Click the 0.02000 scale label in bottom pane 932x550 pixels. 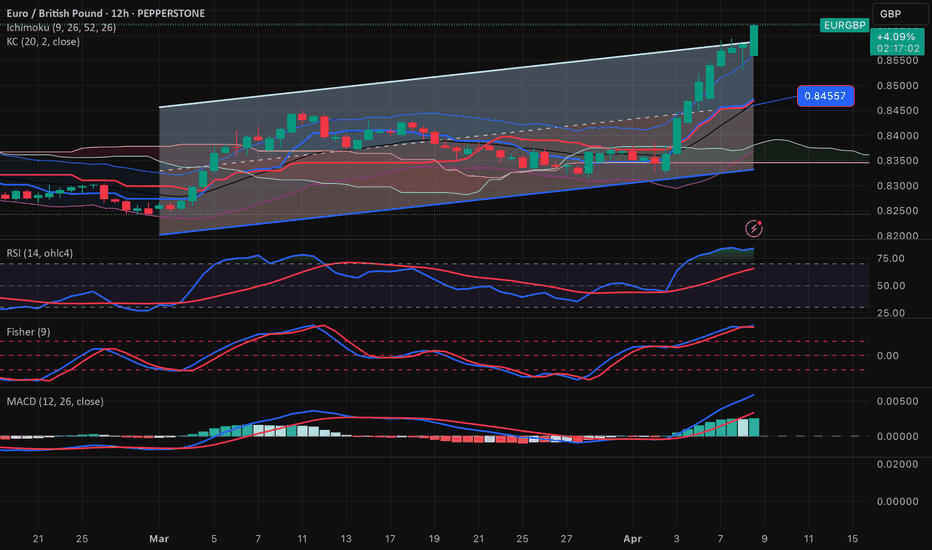pyautogui.click(x=898, y=464)
